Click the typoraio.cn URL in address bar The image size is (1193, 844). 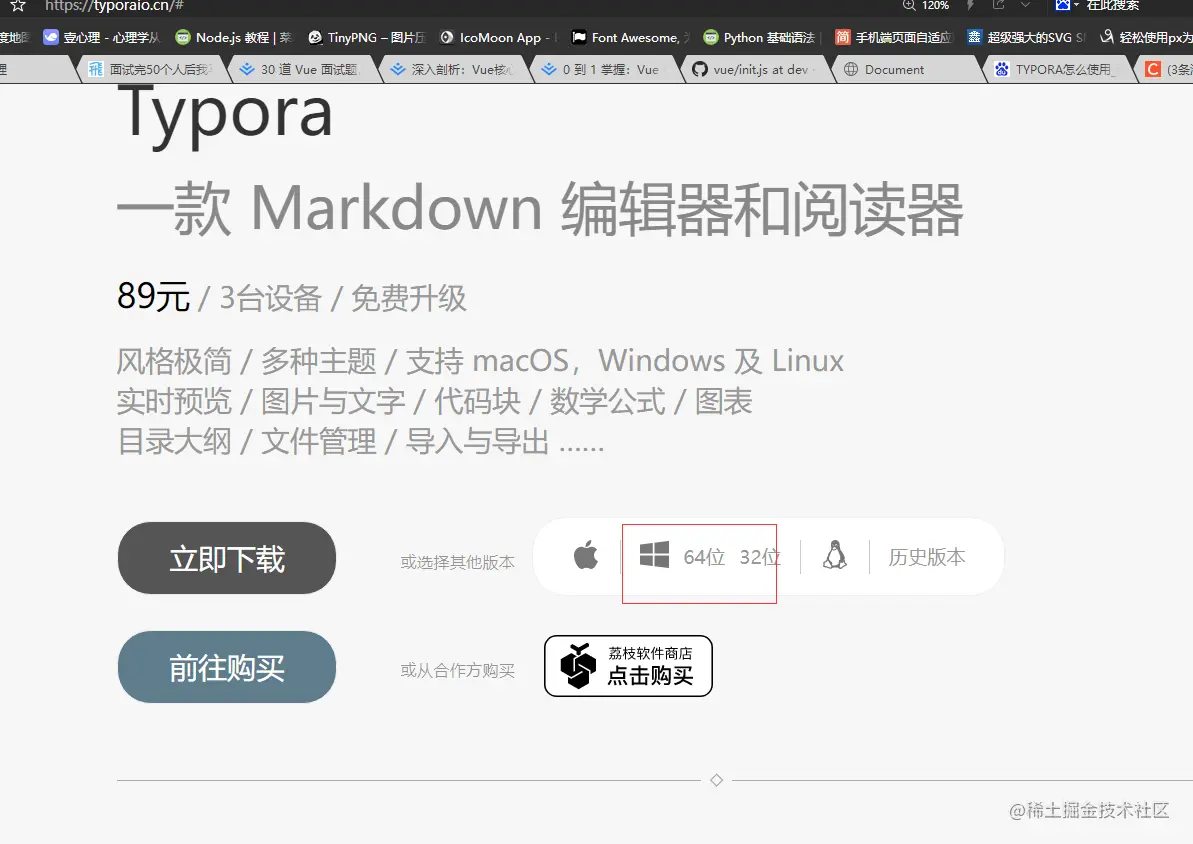click(114, 5)
